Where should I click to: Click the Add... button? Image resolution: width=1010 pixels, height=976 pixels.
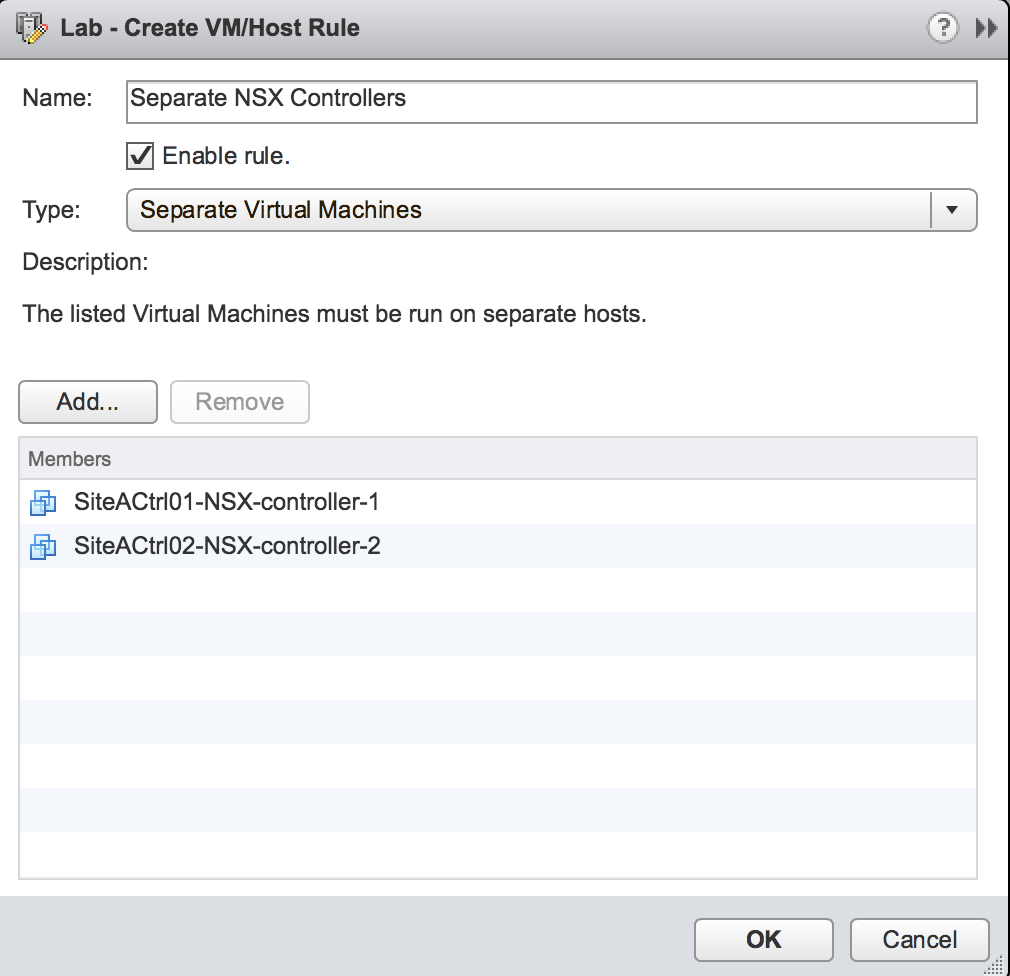pos(88,402)
